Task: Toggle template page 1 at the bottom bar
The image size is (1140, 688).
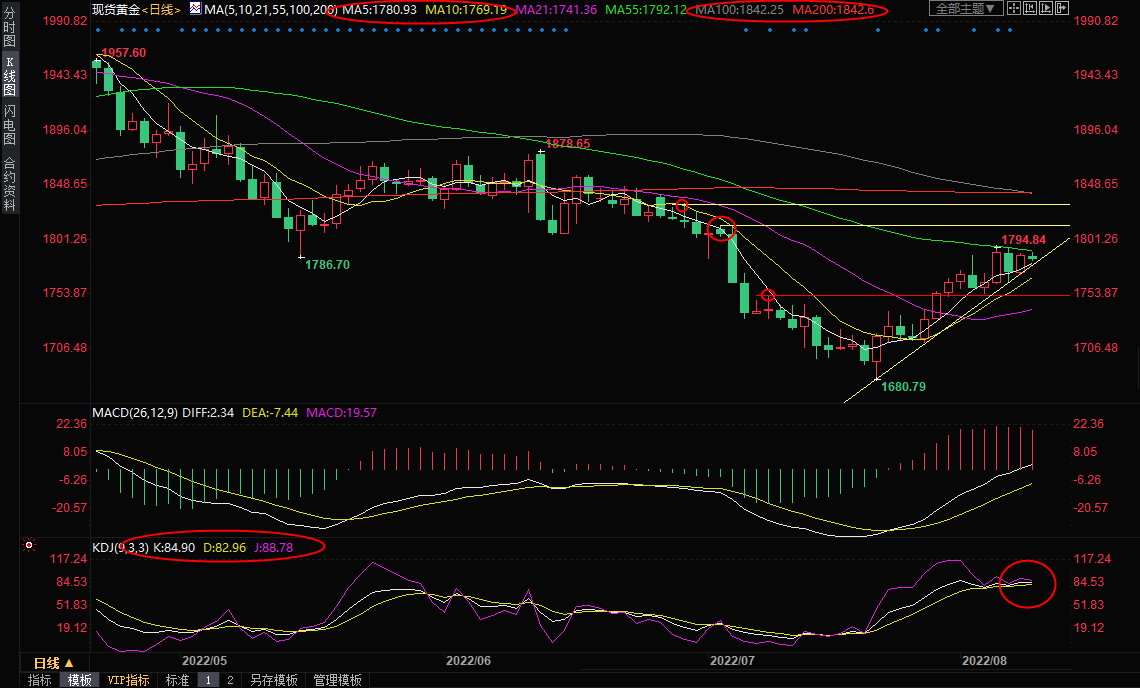Action: 208,680
